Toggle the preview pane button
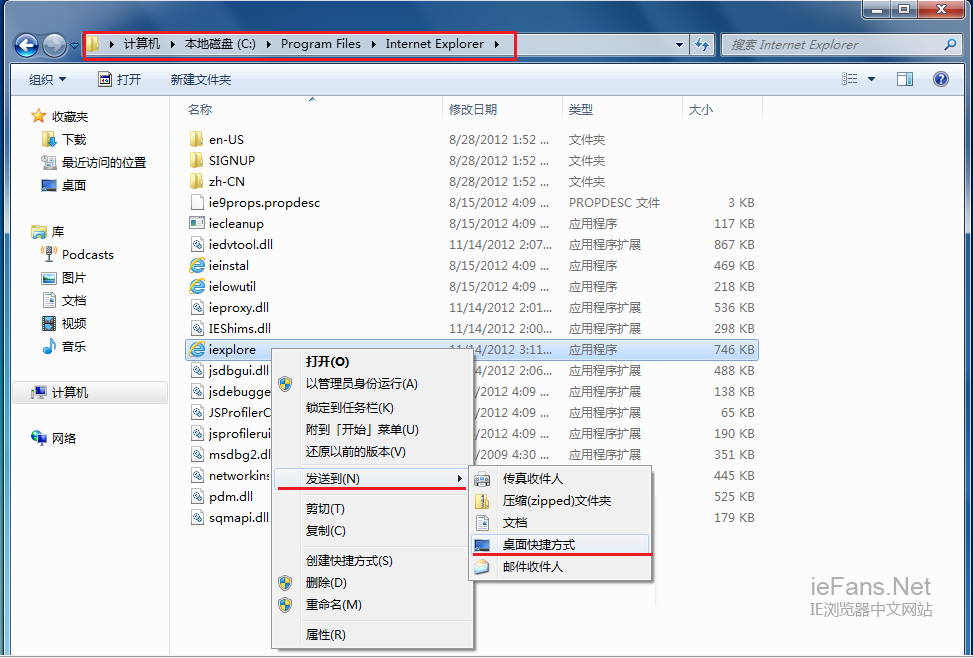 (905, 79)
